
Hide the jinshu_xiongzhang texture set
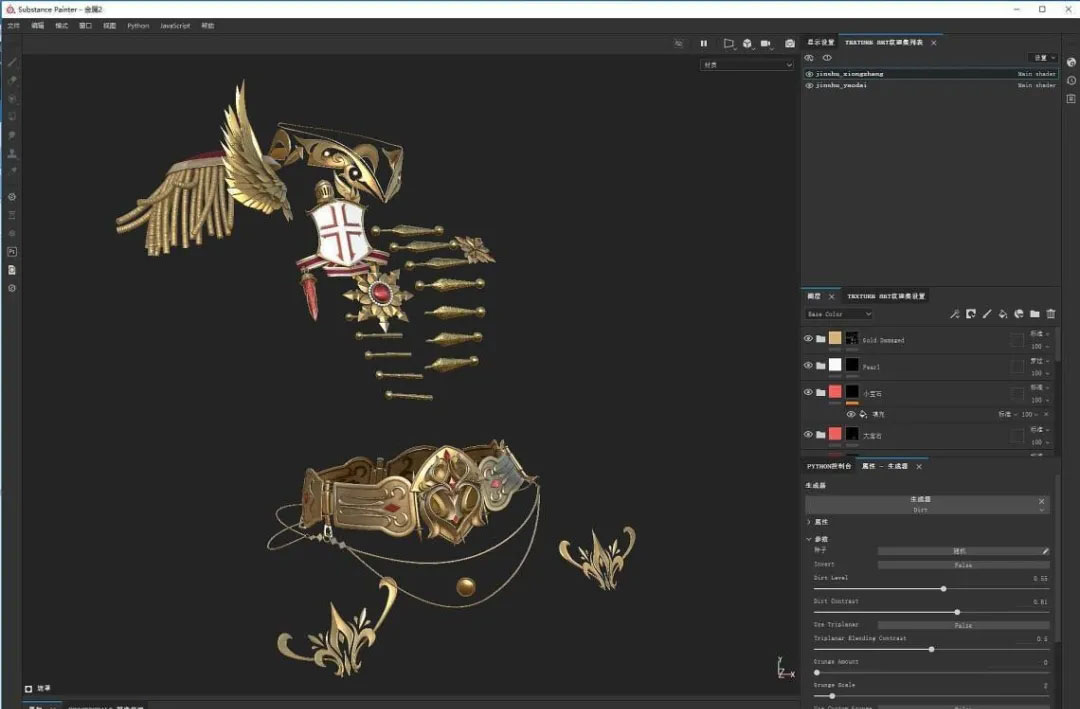[809, 74]
